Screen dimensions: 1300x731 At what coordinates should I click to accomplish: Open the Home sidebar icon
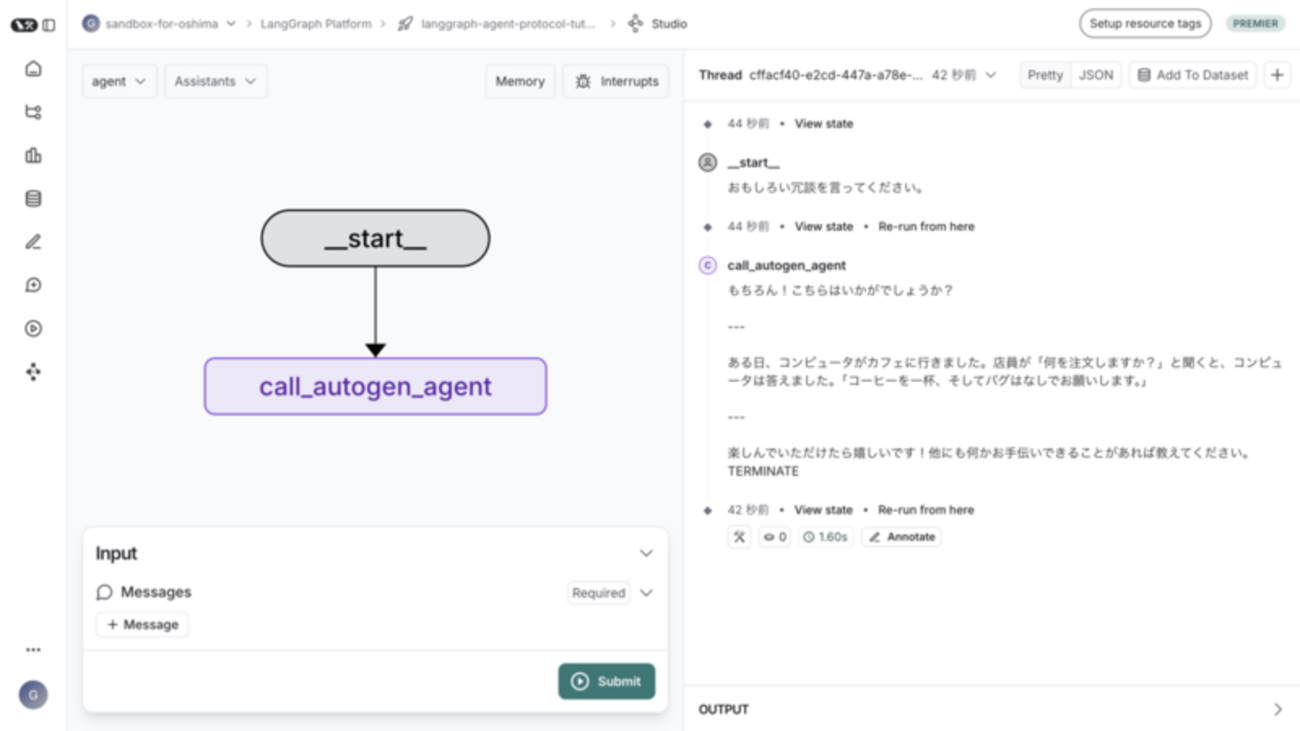[x=33, y=69]
